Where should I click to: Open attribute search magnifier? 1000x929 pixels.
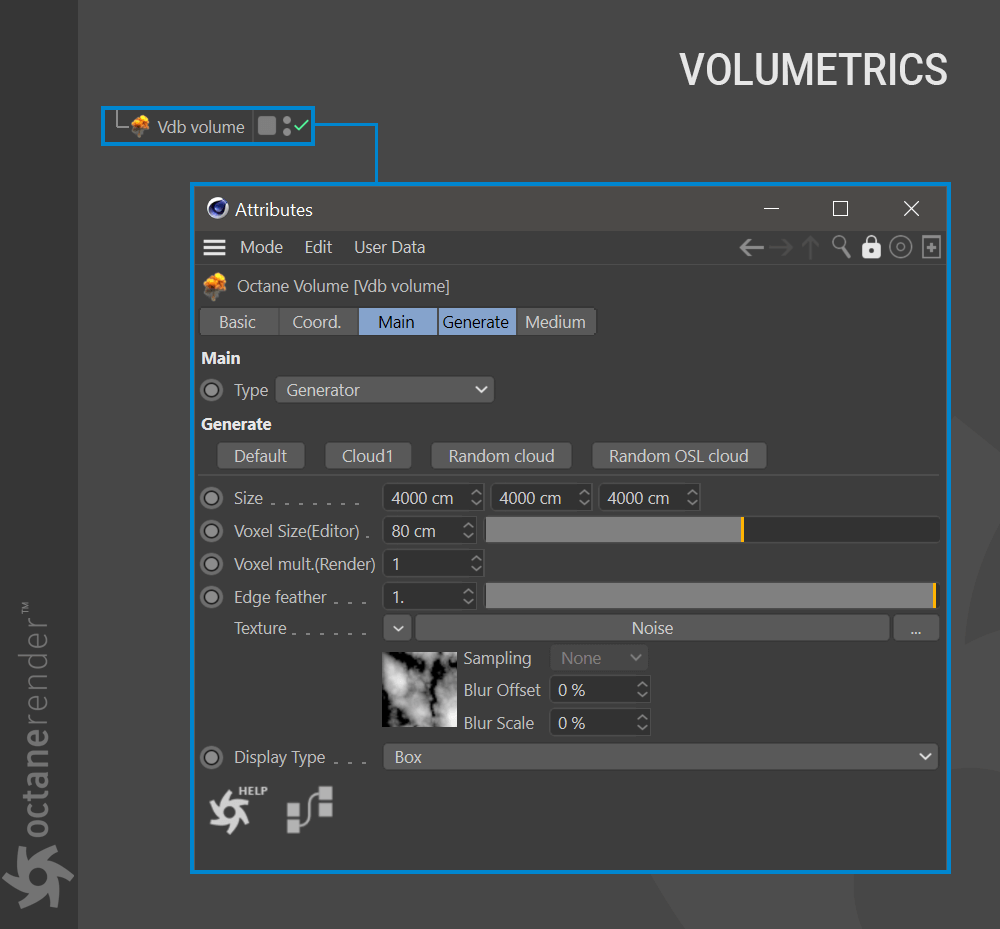tap(841, 247)
